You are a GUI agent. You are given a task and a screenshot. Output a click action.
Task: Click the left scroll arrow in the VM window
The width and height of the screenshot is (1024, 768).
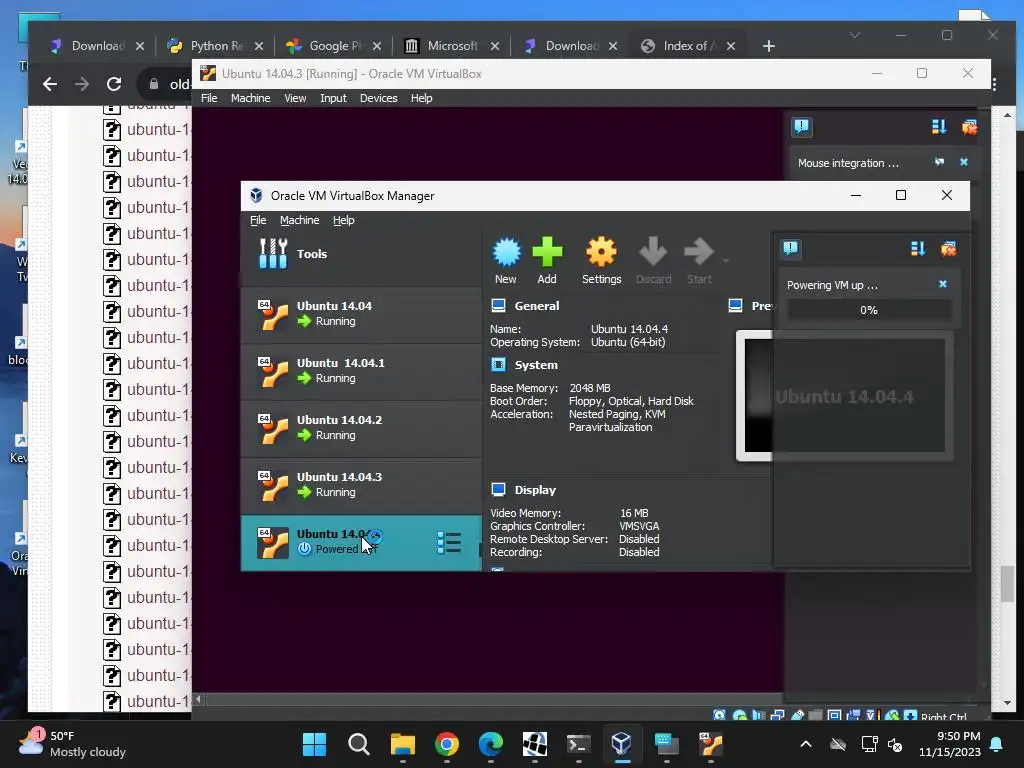(x=199, y=699)
